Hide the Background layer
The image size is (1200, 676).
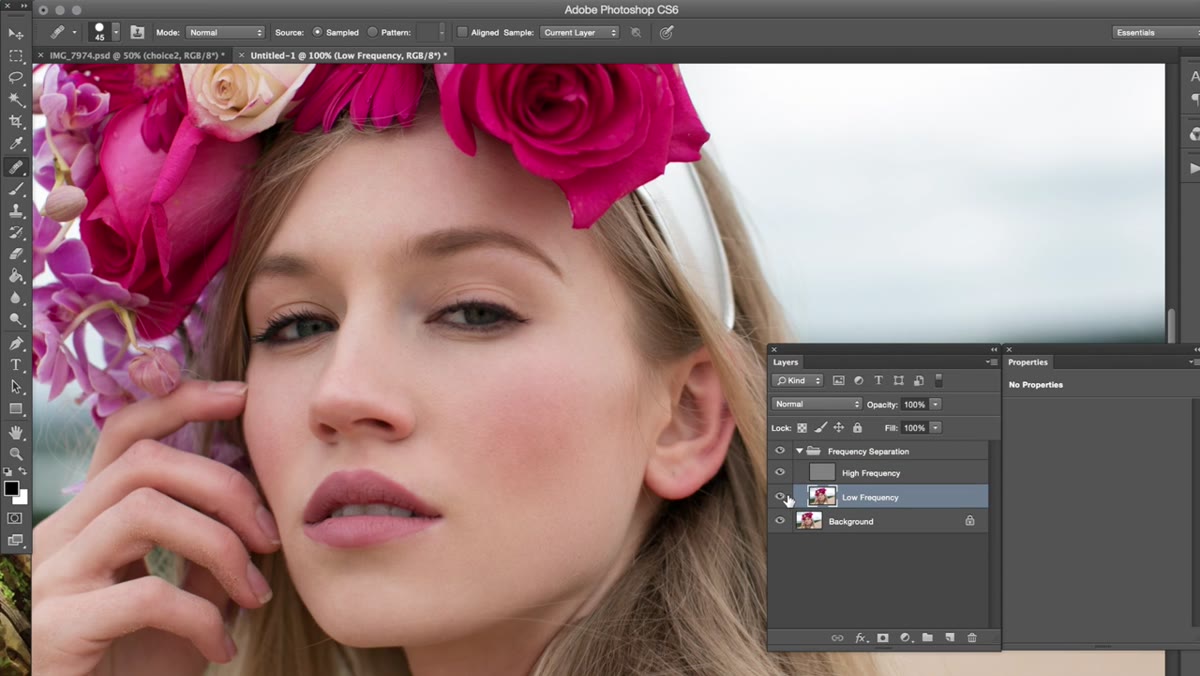[x=780, y=521]
